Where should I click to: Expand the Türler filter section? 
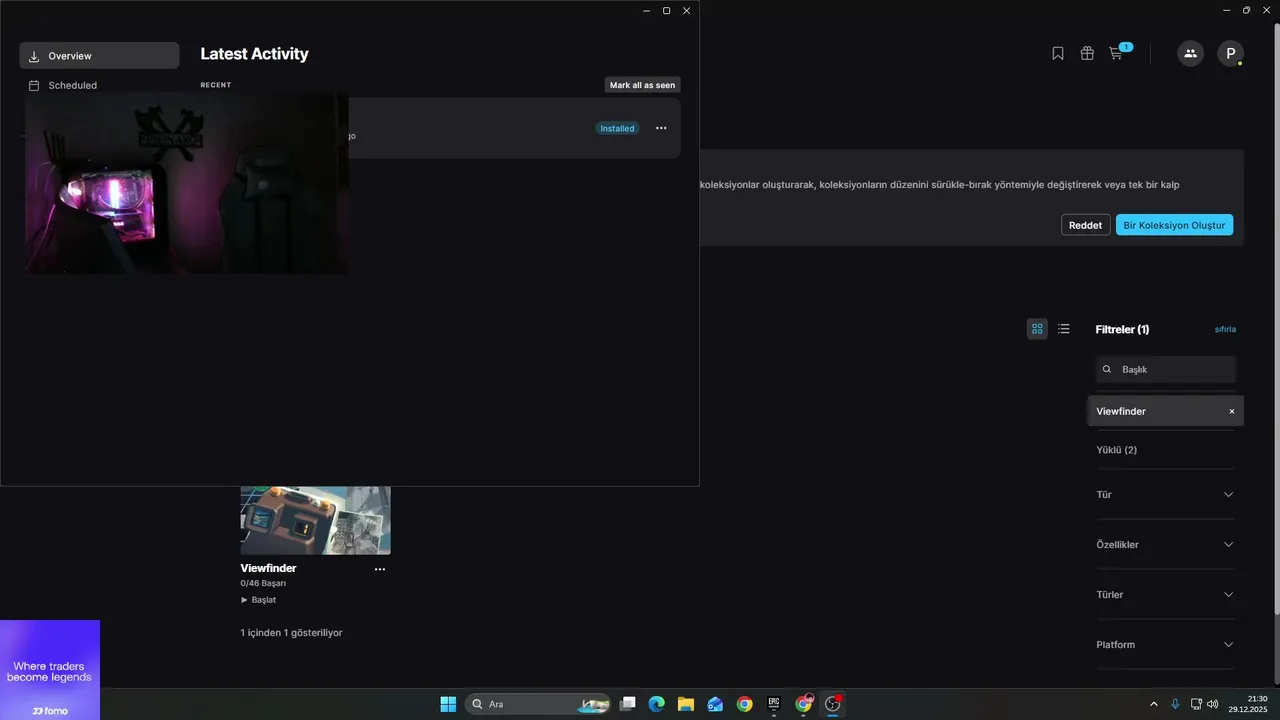pyautogui.click(x=1165, y=594)
